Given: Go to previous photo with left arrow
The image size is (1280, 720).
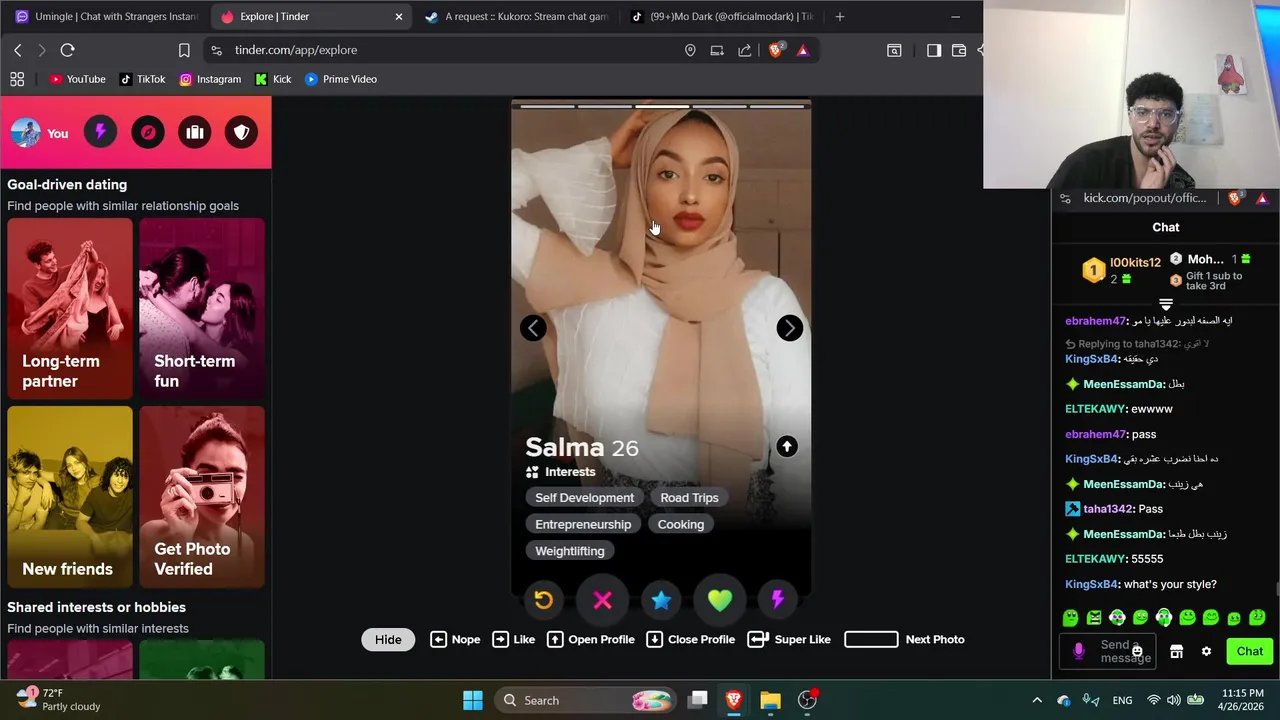Looking at the screenshot, I should 533,328.
